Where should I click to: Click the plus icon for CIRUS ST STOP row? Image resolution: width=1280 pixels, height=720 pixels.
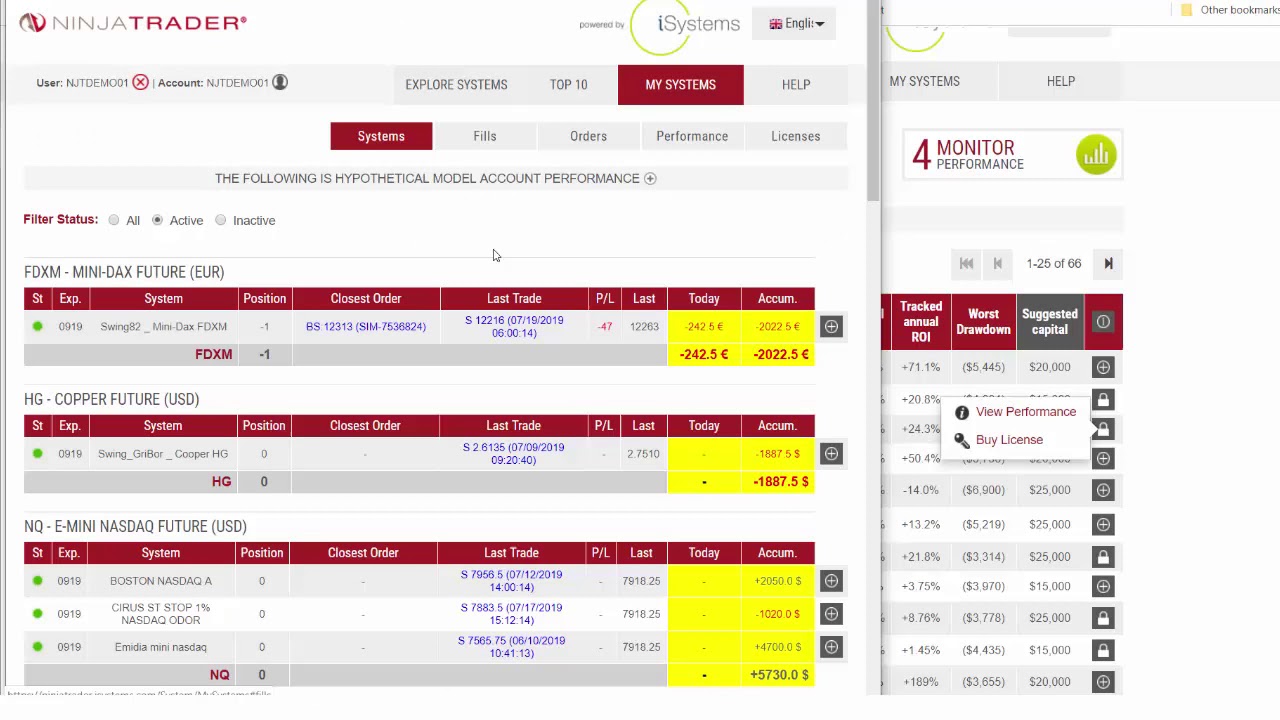(x=831, y=613)
